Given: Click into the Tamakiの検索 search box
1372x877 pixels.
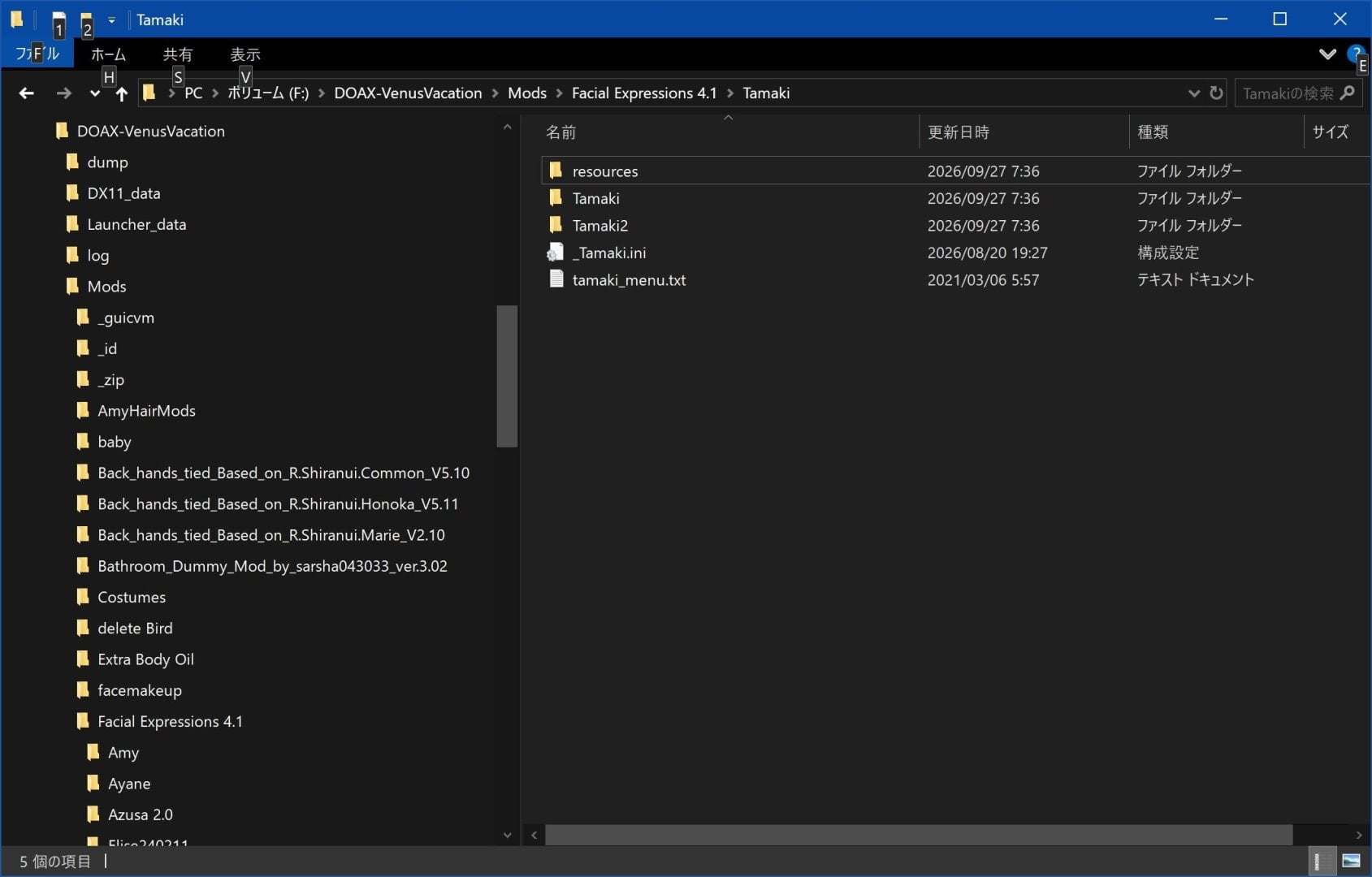Looking at the screenshot, I should point(1288,93).
